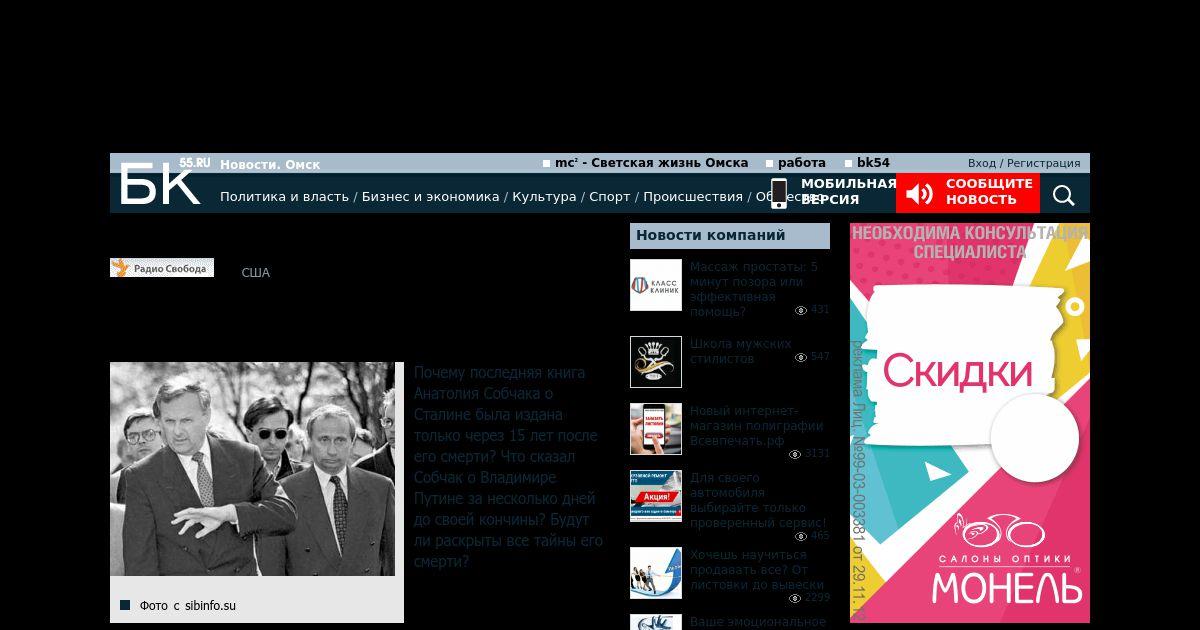Click Новости. Омск header text
Viewport: 1200px width, 630px height.
270,164
